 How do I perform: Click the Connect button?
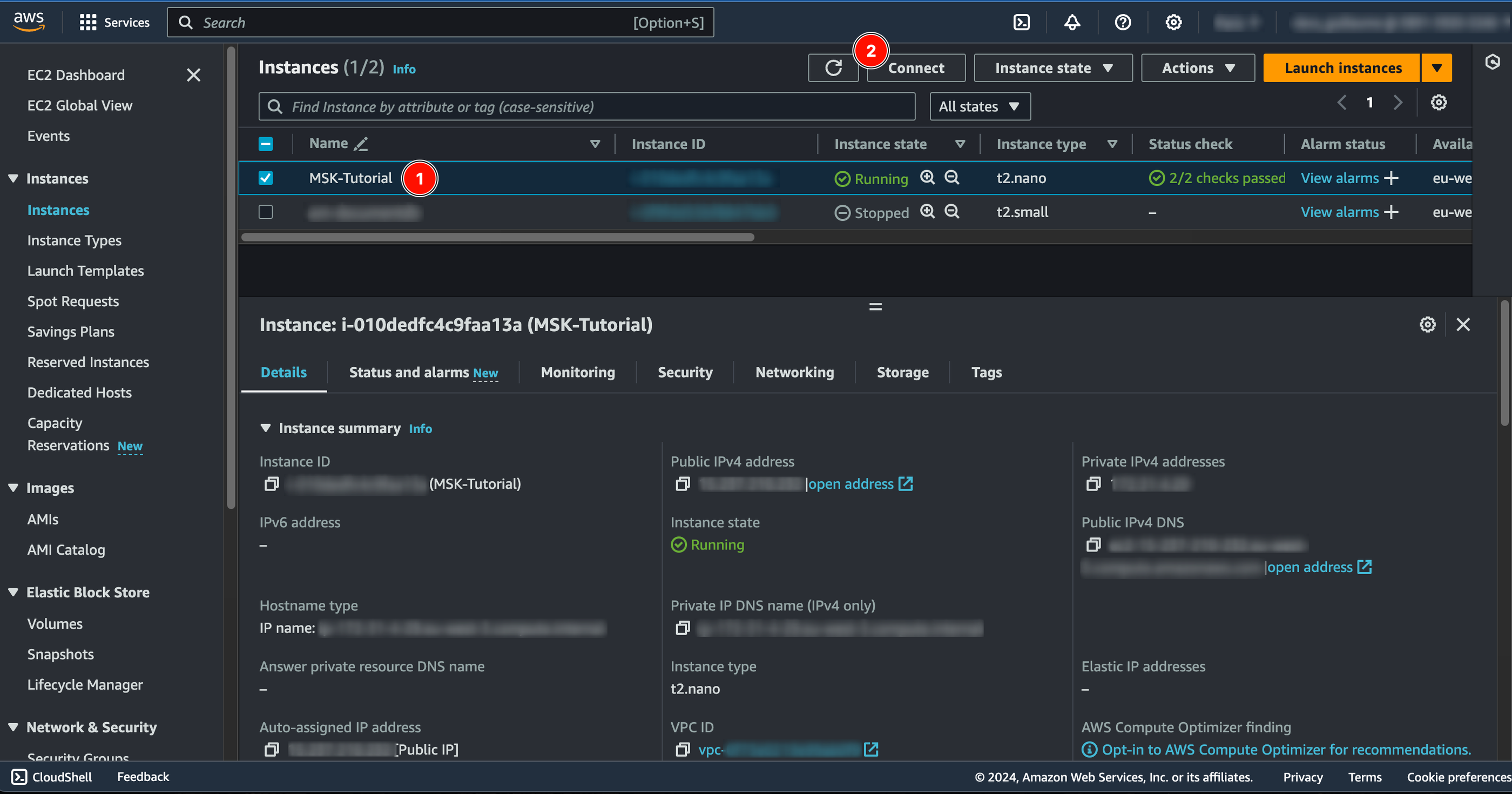click(x=916, y=68)
